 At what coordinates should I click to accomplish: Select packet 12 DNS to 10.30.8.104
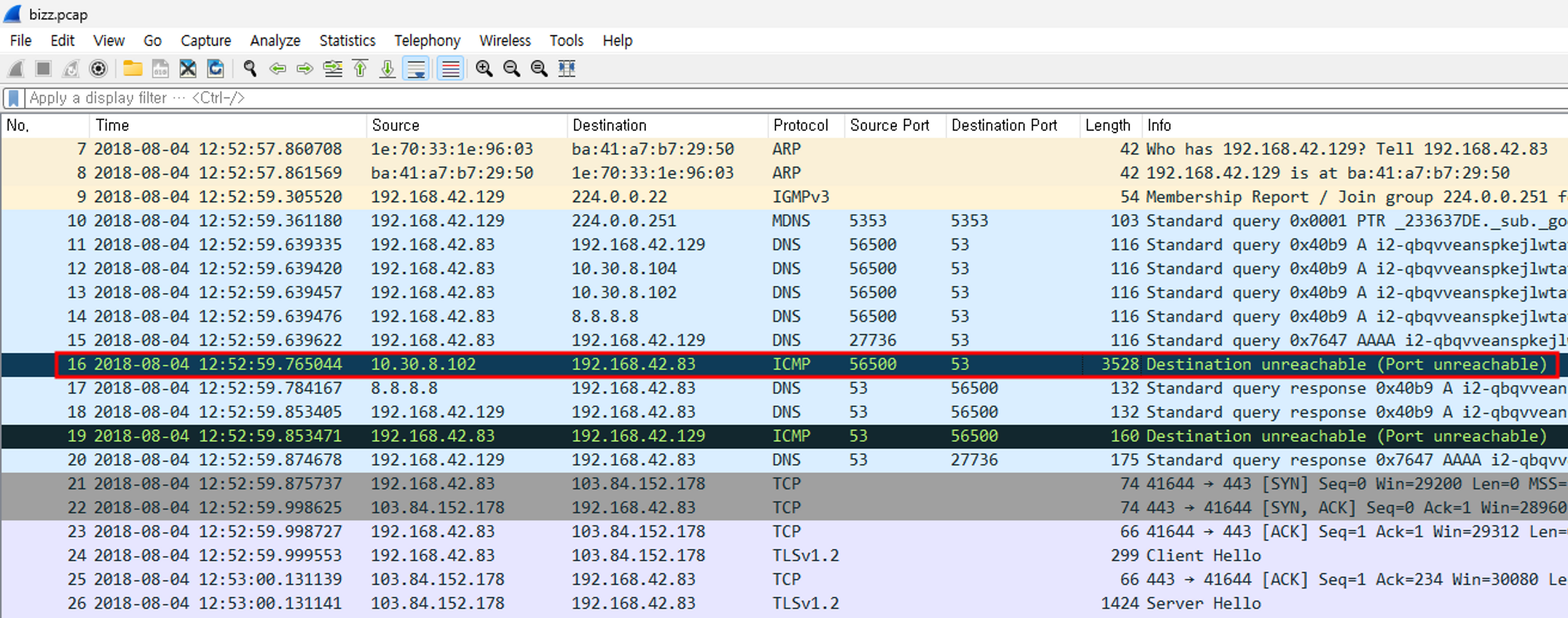click(x=784, y=268)
